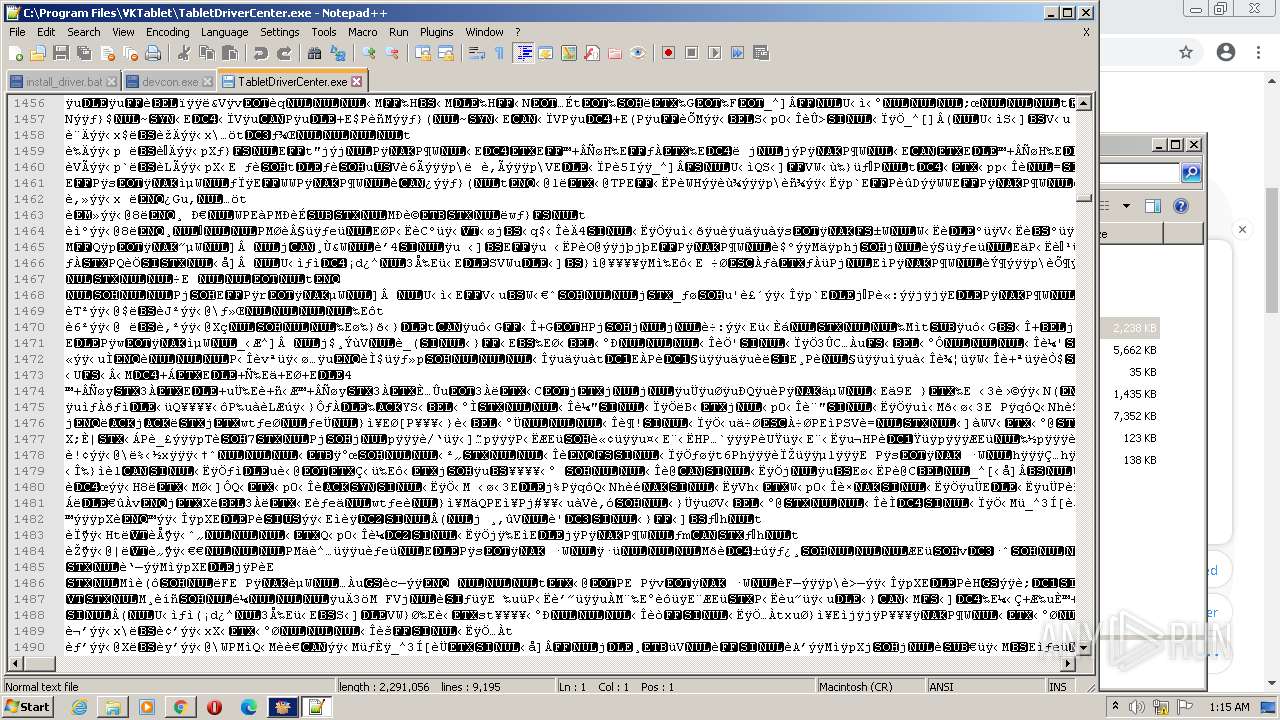The height and width of the screenshot is (720, 1280).
Task: Cut selection with scissors icon
Action: point(183,53)
